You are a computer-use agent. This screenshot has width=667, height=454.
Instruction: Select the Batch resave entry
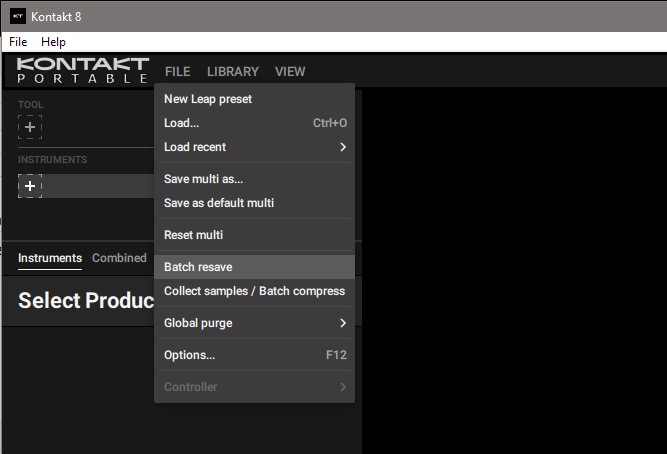coord(254,267)
